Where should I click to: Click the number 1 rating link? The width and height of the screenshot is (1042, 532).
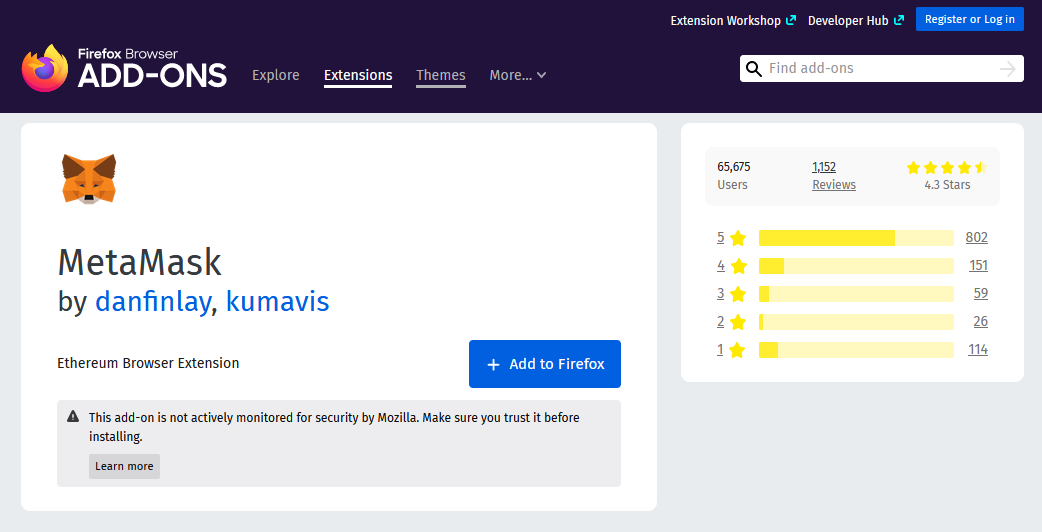click(x=720, y=349)
